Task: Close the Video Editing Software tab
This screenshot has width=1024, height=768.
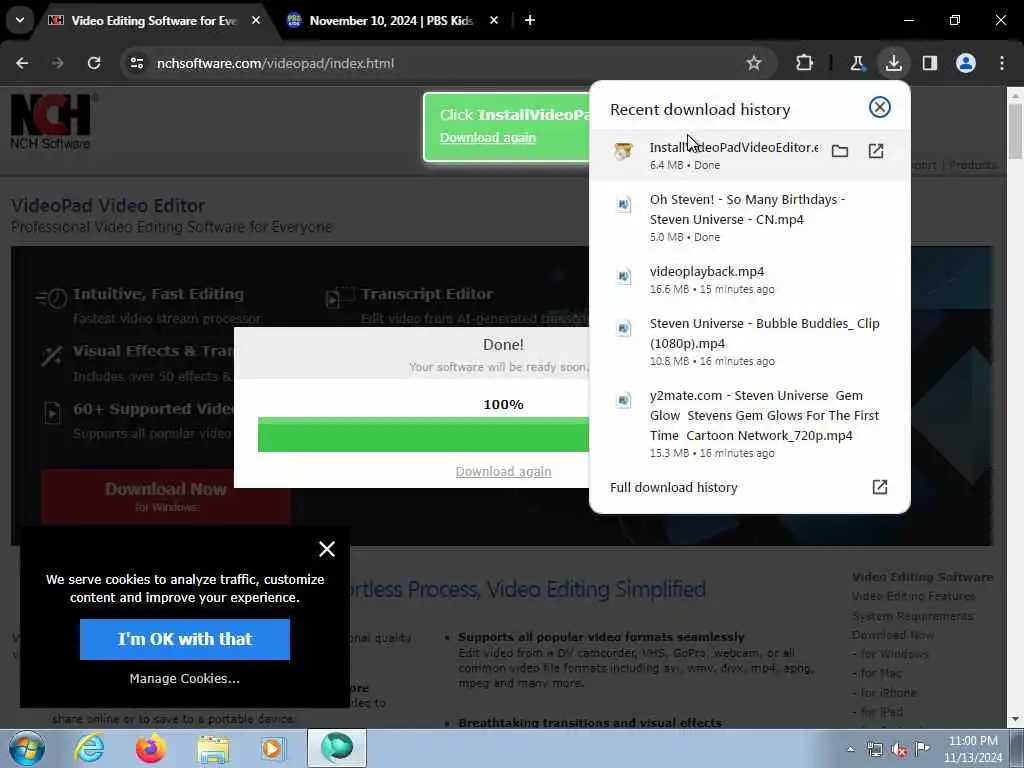Action: point(256,20)
